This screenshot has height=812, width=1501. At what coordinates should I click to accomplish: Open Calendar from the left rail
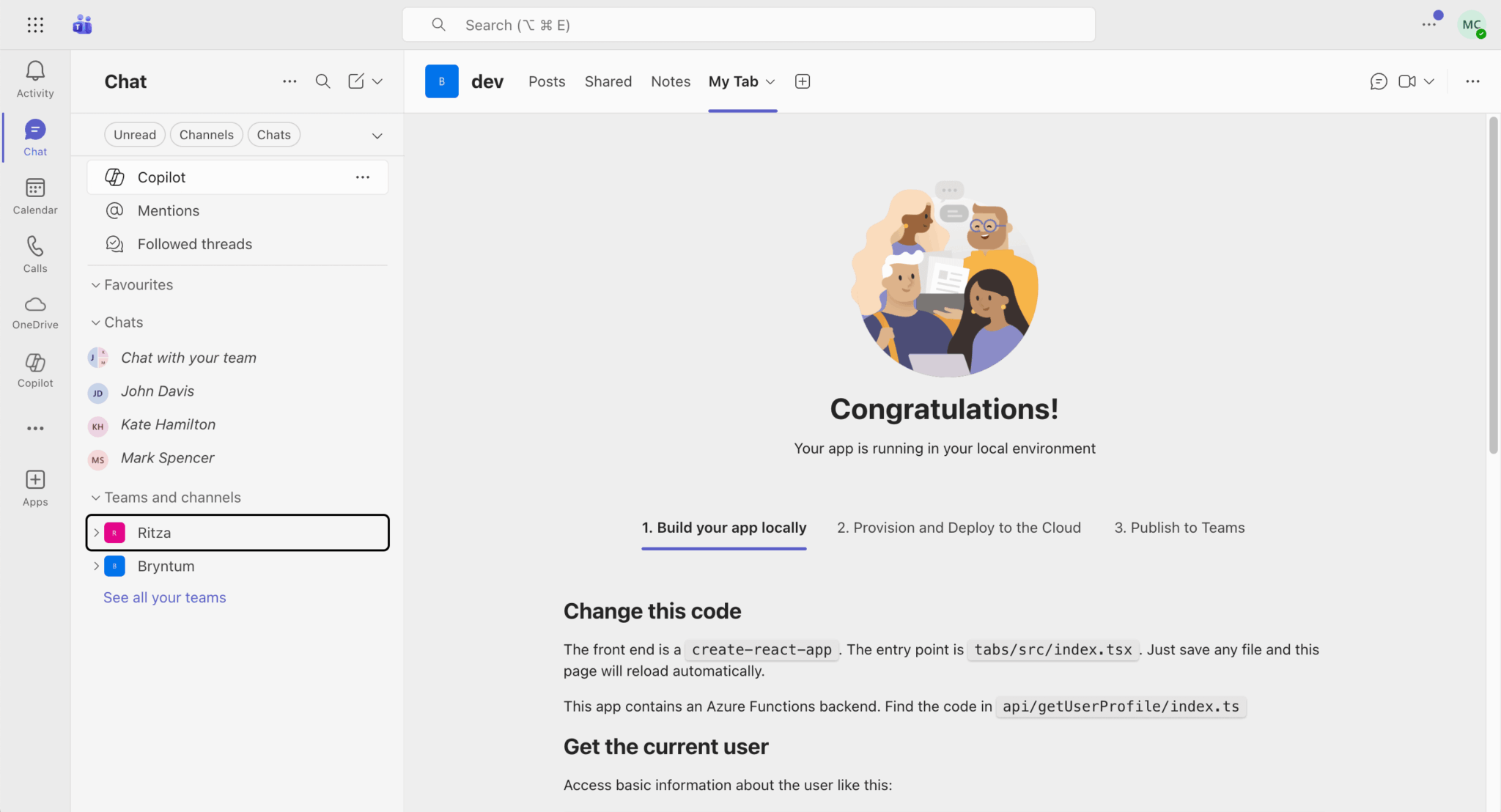point(35,188)
